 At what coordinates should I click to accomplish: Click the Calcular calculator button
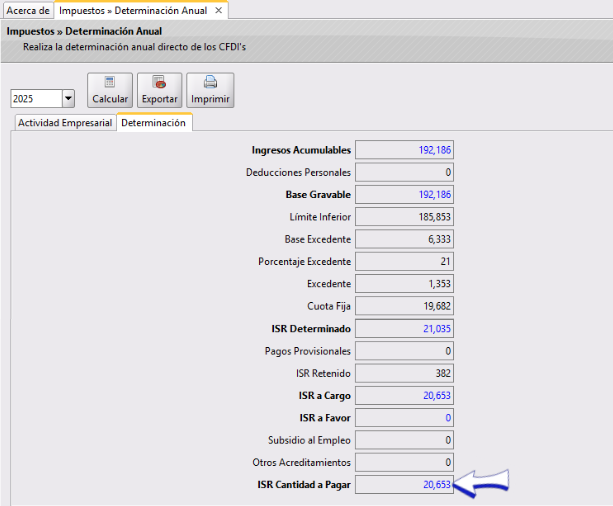[x=110, y=90]
